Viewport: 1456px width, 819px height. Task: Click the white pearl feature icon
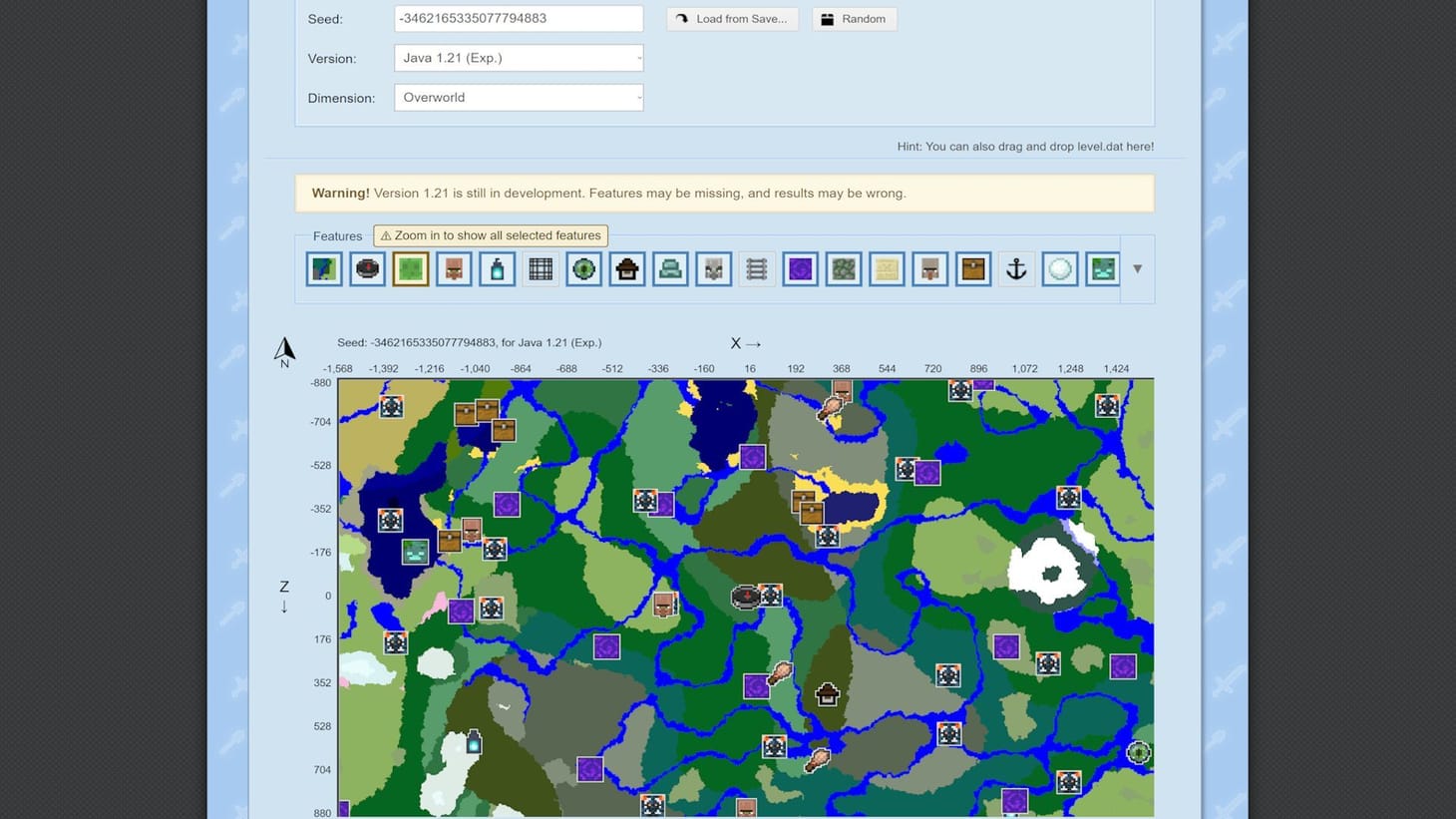1059,268
